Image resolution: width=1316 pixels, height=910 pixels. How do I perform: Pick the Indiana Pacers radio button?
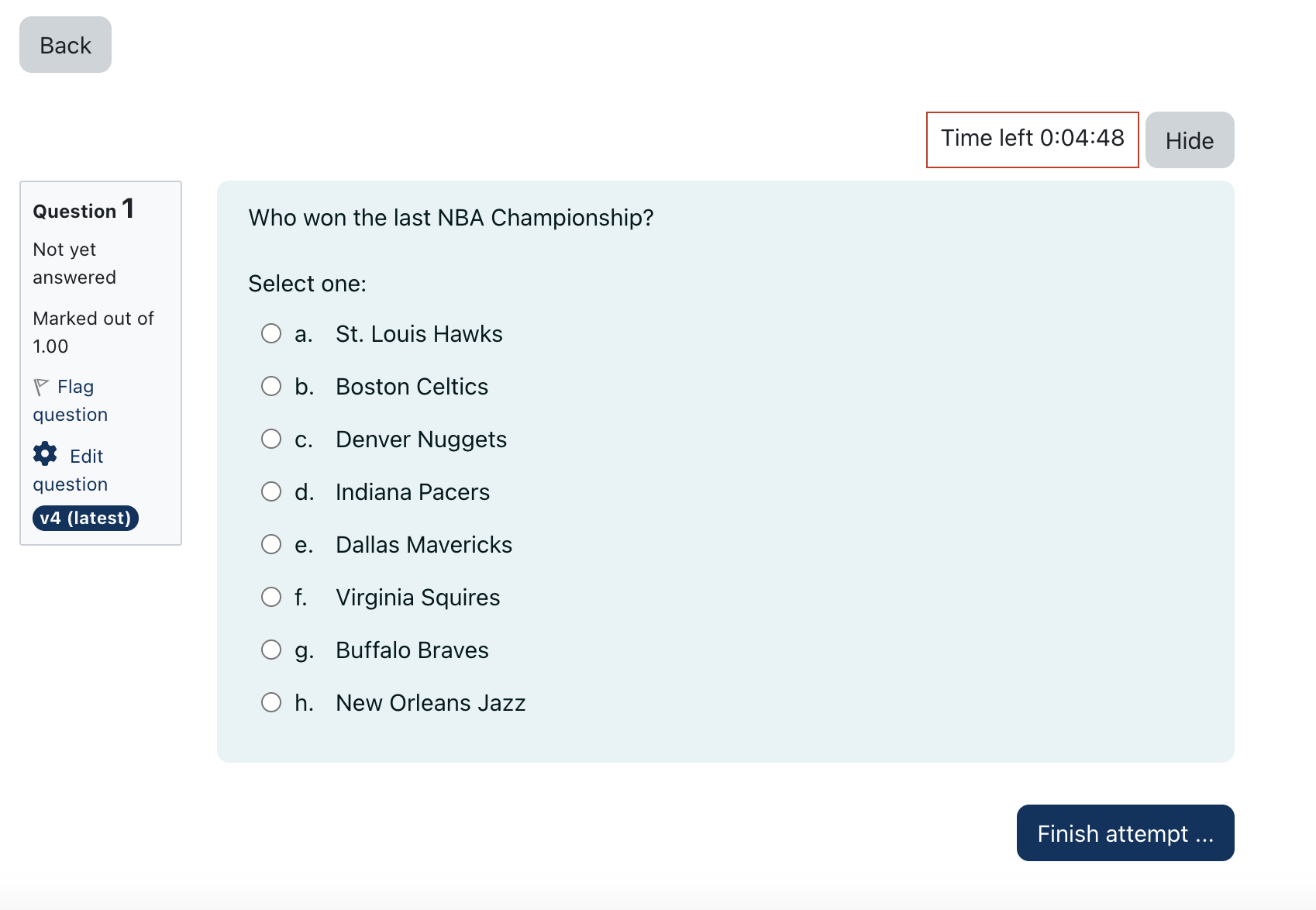click(x=271, y=492)
